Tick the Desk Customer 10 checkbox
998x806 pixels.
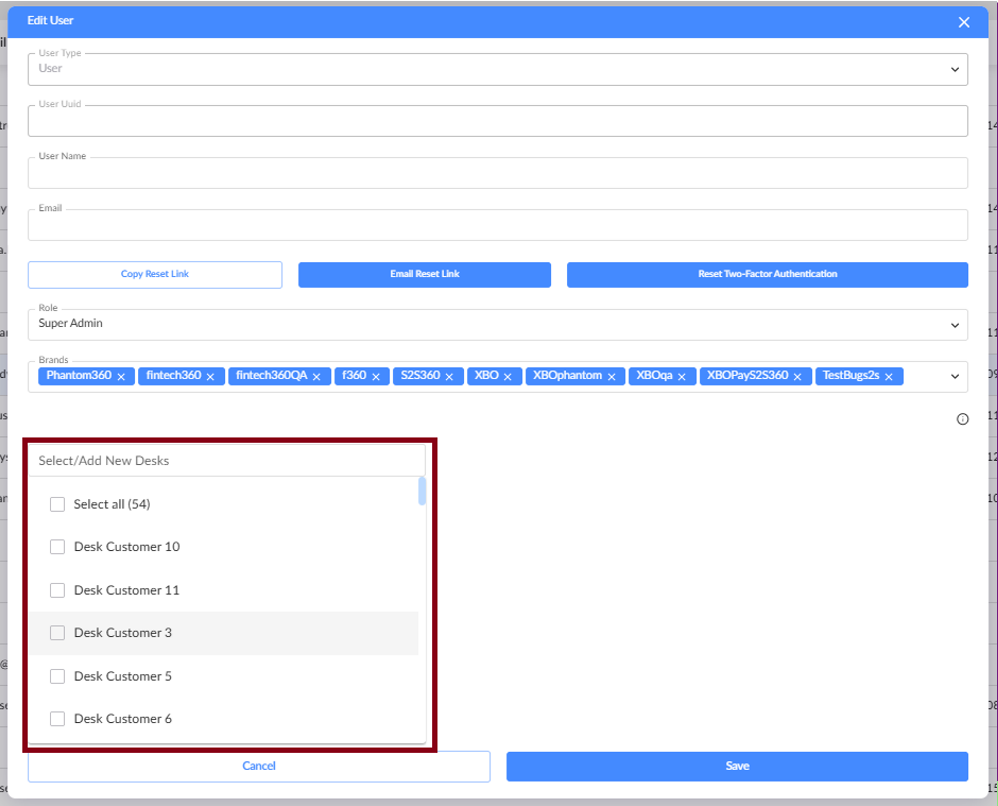[57, 547]
